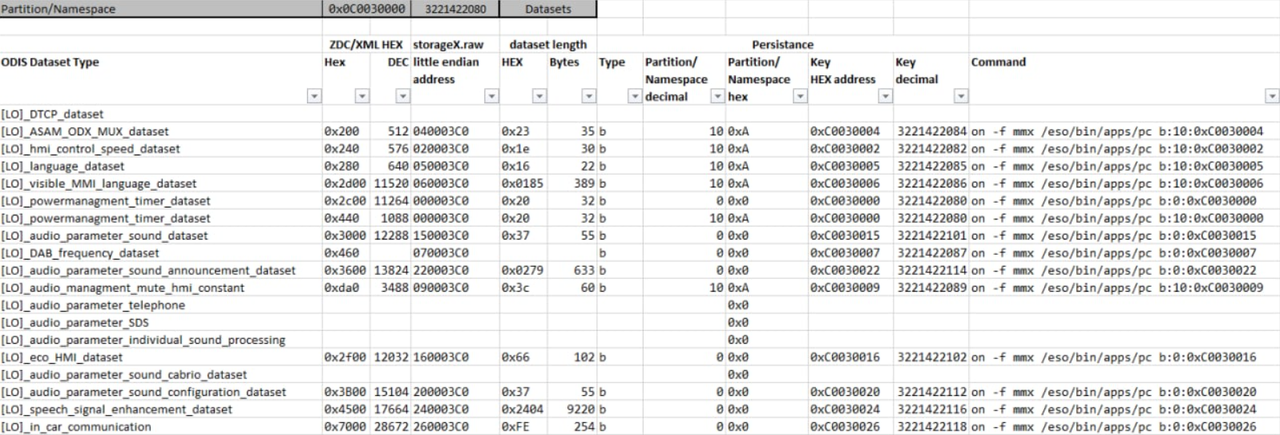Image resolution: width=1280 pixels, height=435 pixels.
Task: Click the dataset length header cell
Action: pos(548,45)
